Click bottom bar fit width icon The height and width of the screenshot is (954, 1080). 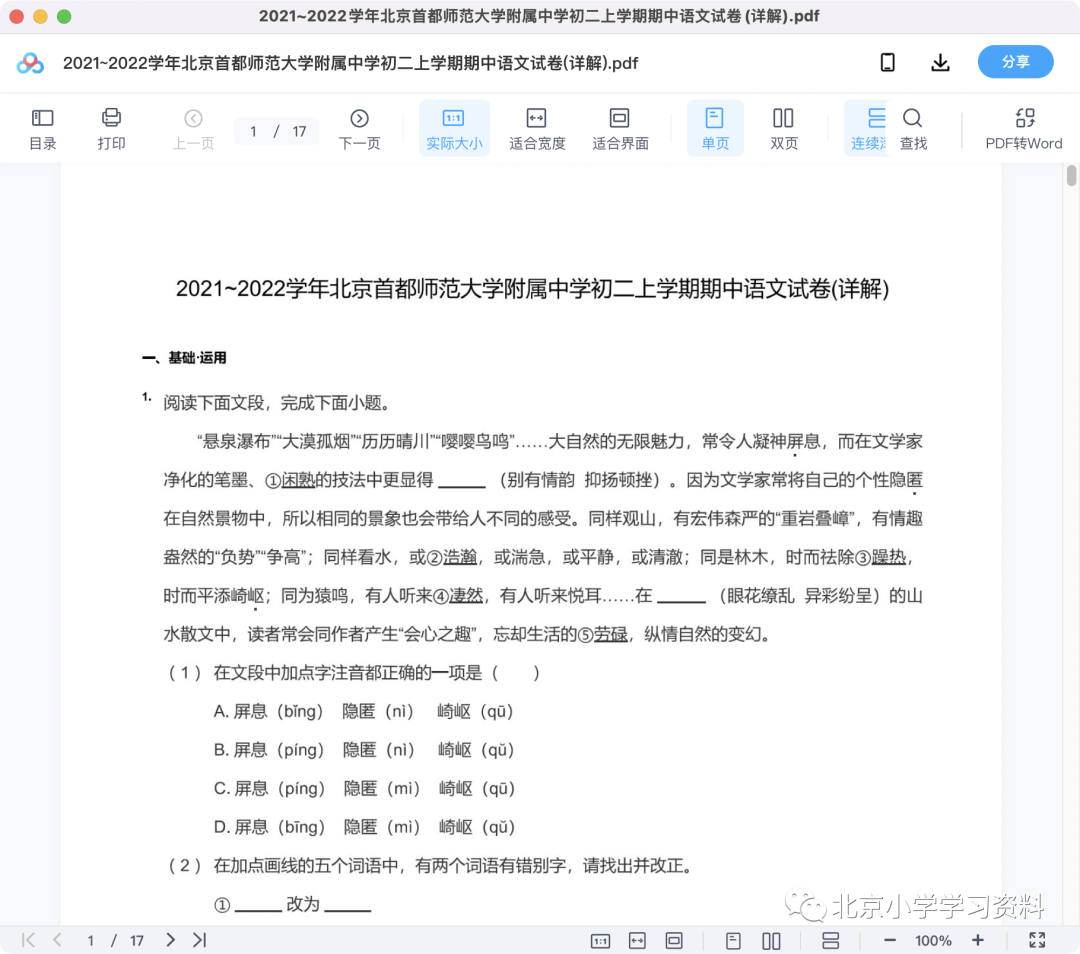(x=637, y=940)
